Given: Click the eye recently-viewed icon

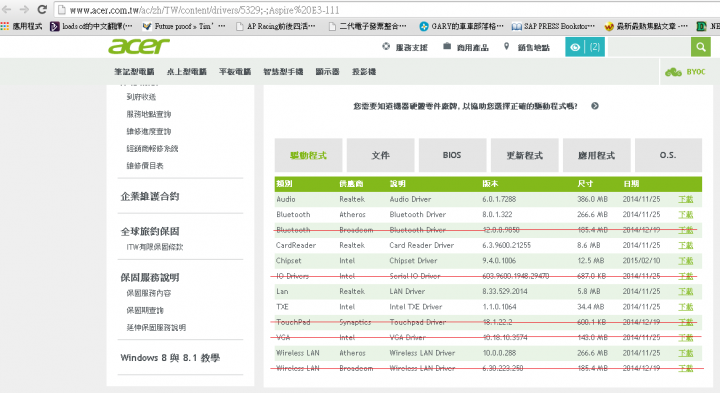Looking at the screenshot, I should point(574,47).
